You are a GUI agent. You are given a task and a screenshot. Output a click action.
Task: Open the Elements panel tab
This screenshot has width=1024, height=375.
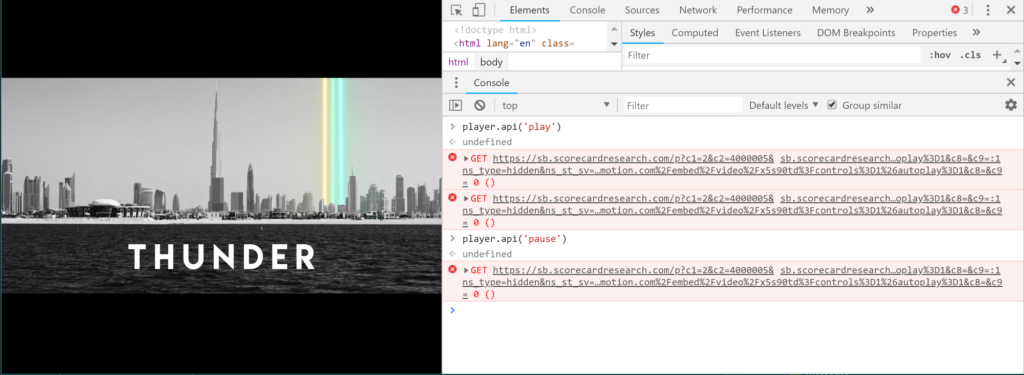point(530,10)
